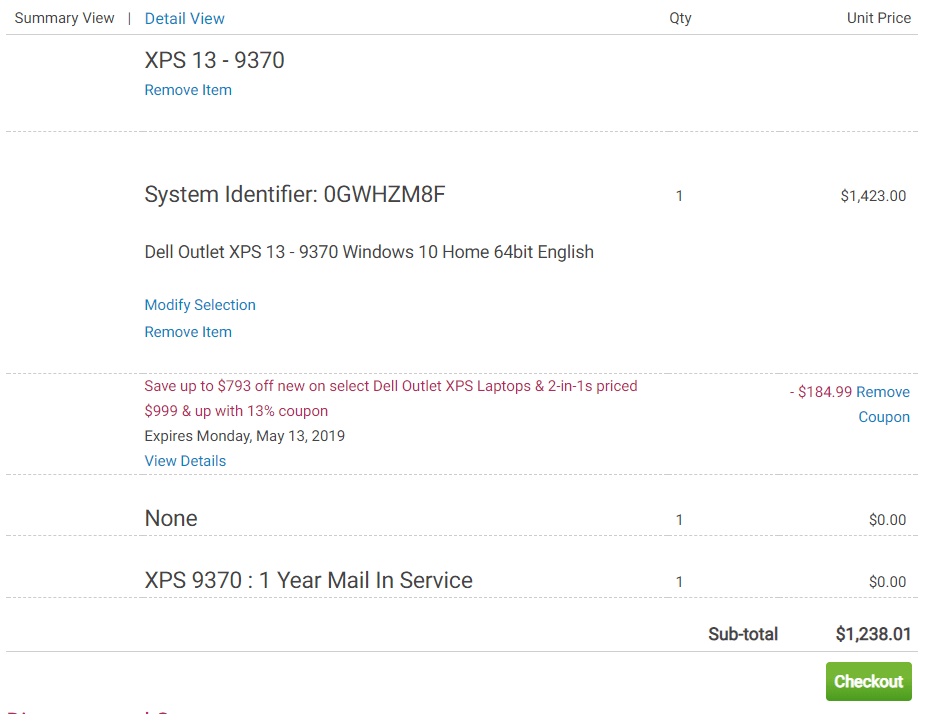Select the None service line item
This screenshot has width=933, height=714.
(170, 518)
